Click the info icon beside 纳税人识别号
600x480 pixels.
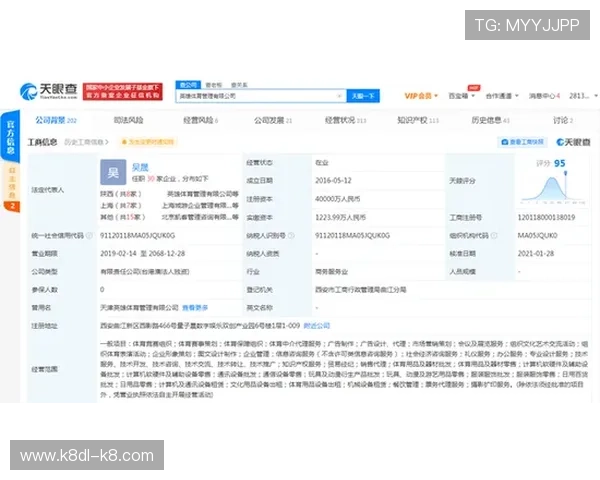[x=291, y=235]
